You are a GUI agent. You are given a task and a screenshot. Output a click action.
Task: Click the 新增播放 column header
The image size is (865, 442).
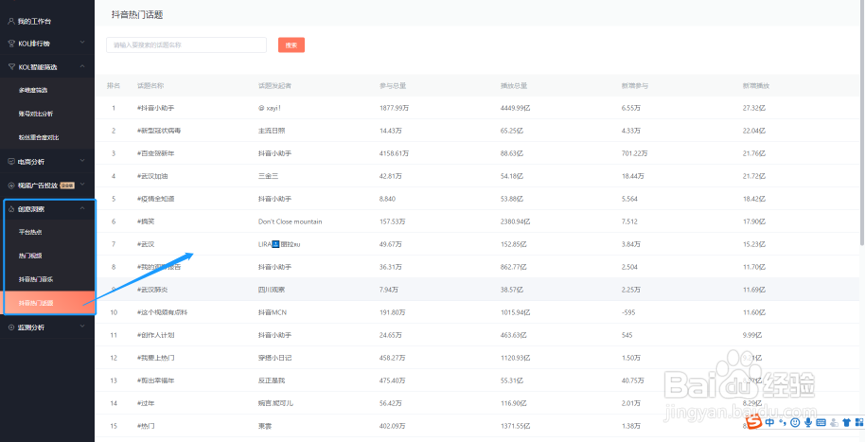pyautogui.click(x=756, y=86)
